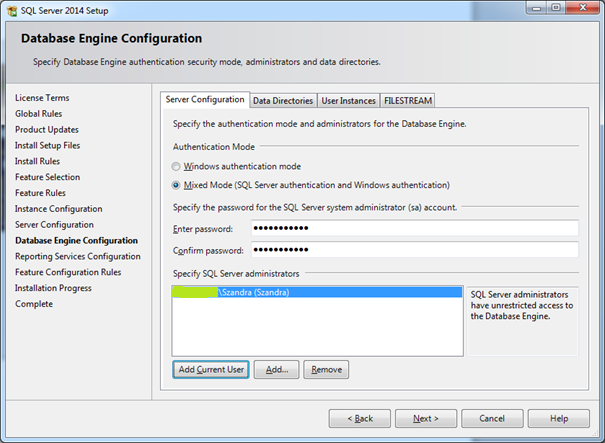Click the Remove button
Image resolution: width=605 pixels, height=443 pixels.
point(326,370)
